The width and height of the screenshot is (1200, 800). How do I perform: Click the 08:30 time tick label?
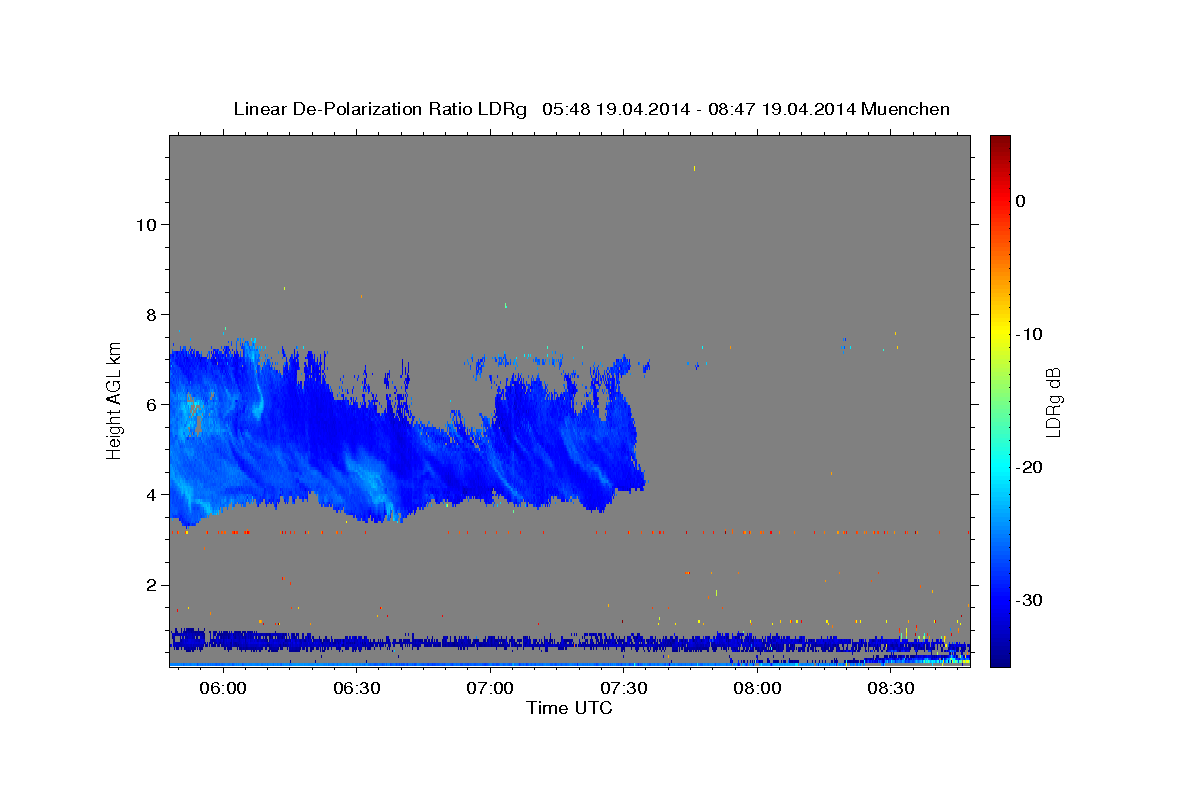(891, 689)
